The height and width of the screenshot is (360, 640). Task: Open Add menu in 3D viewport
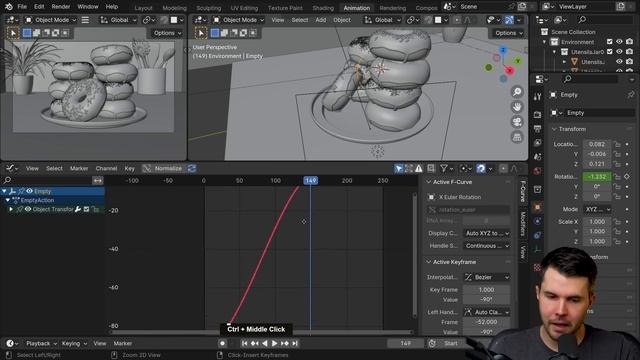pos(320,20)
